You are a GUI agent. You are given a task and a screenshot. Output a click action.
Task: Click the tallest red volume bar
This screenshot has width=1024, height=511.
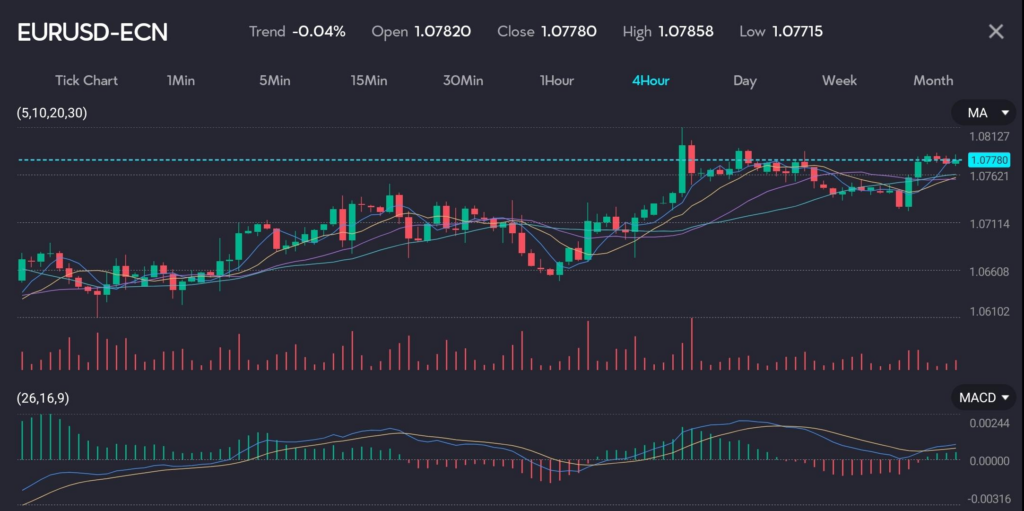tap(691, 345)
